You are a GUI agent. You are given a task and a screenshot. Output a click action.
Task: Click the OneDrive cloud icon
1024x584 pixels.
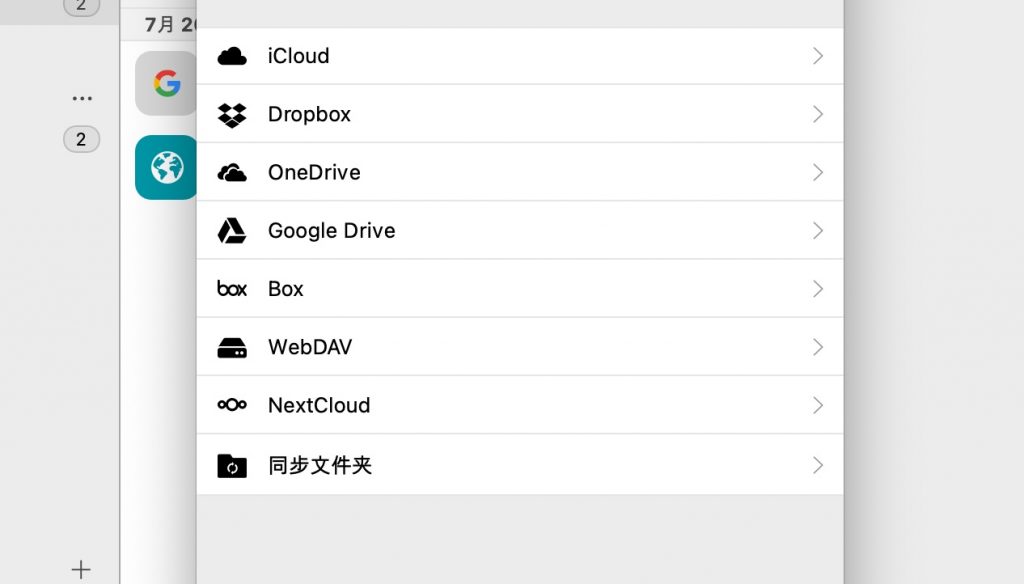point(232,173)
